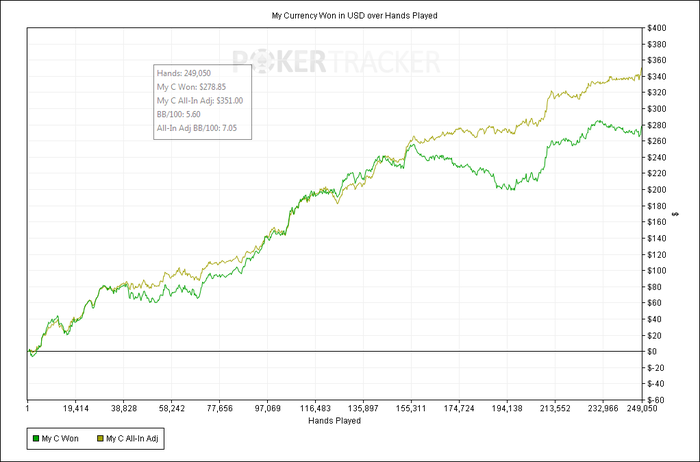Screen dimensions: 700x462
Task: Click the $260 y-axis label
Action: tap(657, 141)
